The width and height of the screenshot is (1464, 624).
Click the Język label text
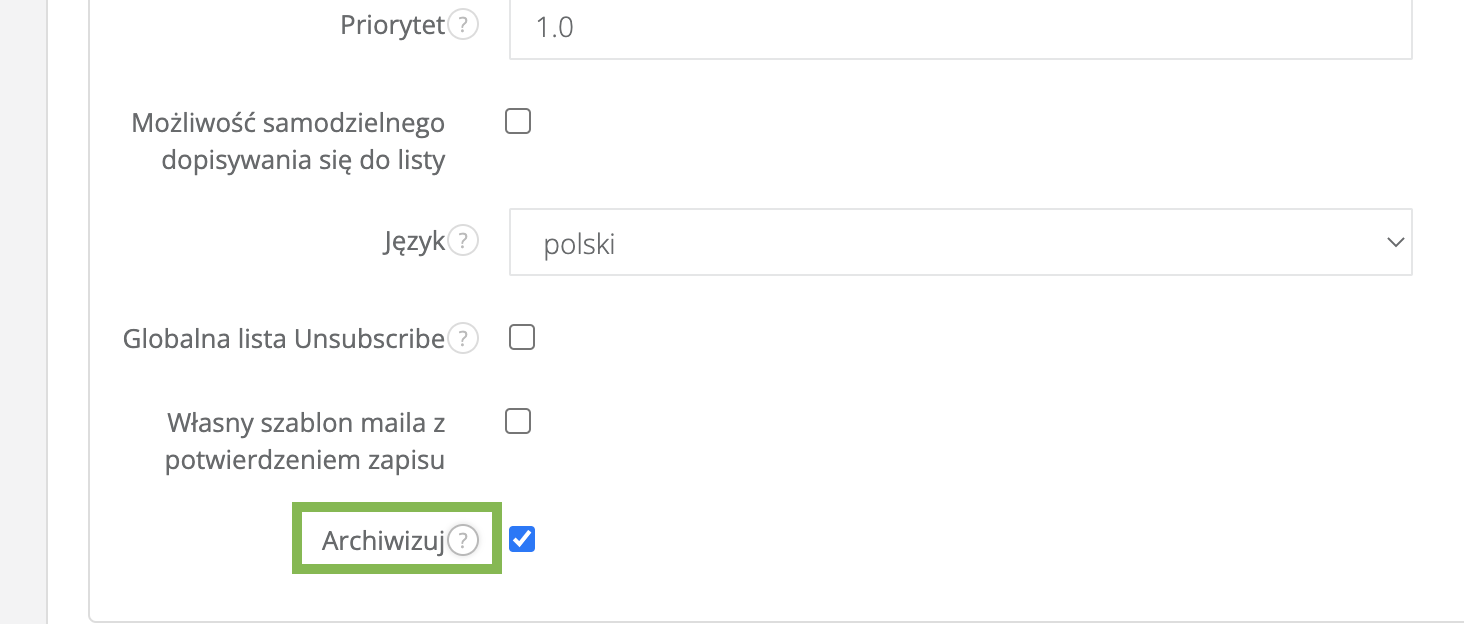412,241
